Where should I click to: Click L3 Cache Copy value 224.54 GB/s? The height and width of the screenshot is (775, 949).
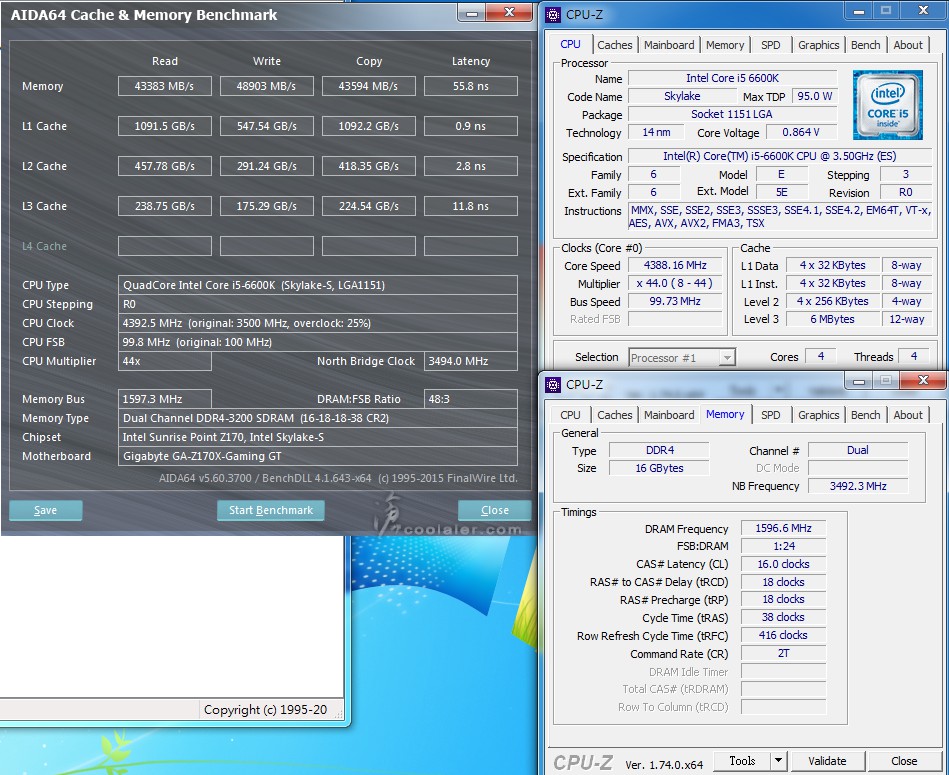click(369, 206)
